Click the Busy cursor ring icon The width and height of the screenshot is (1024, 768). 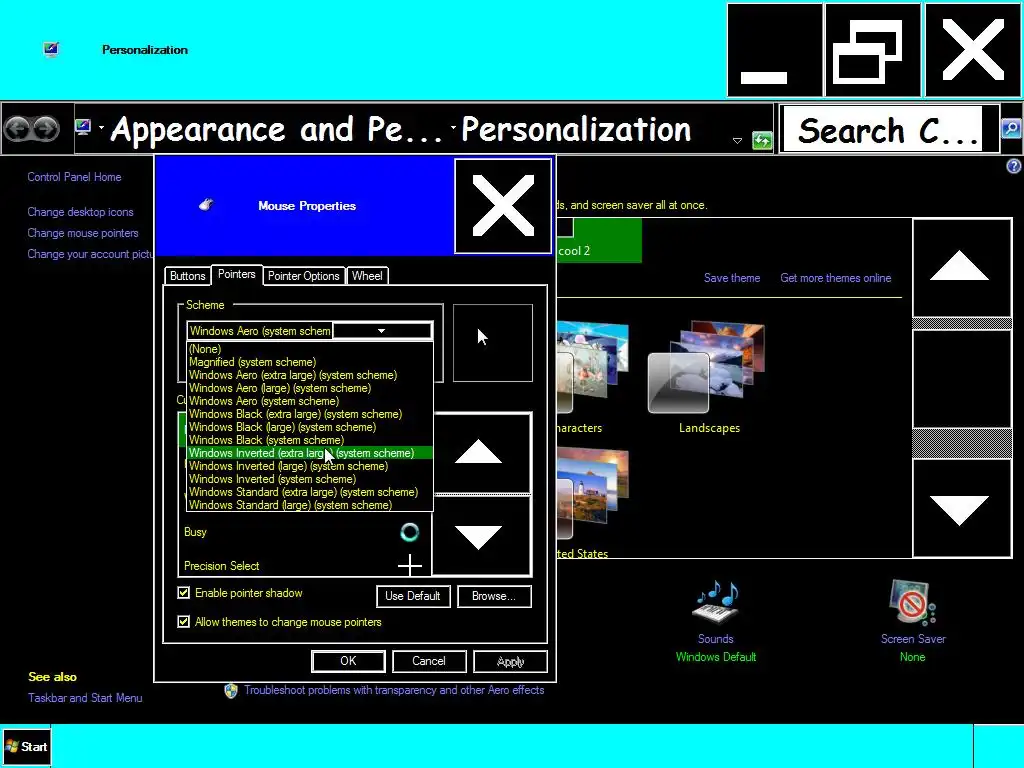409,532
